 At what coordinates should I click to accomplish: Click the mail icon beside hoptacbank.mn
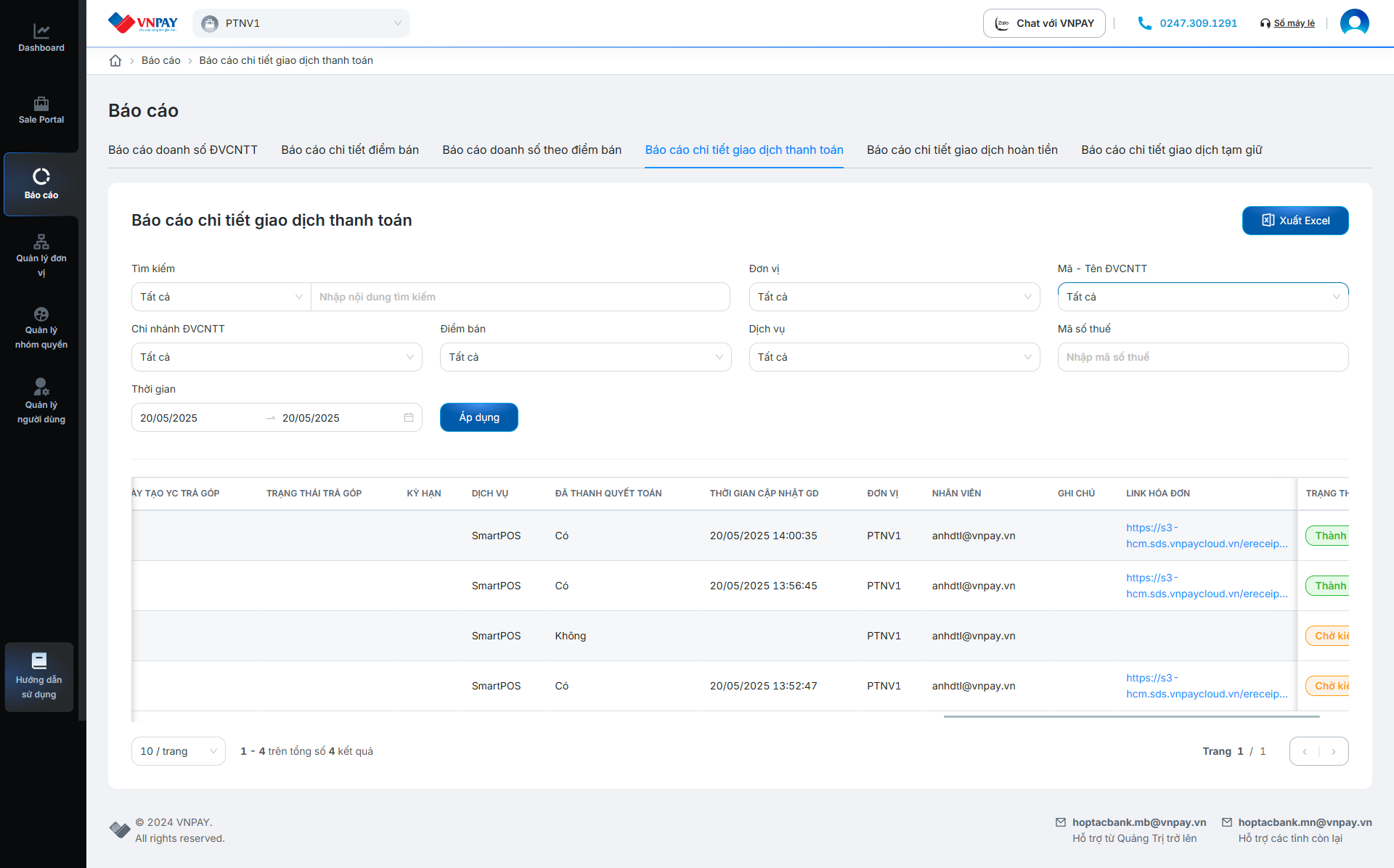pos(1227,822)
